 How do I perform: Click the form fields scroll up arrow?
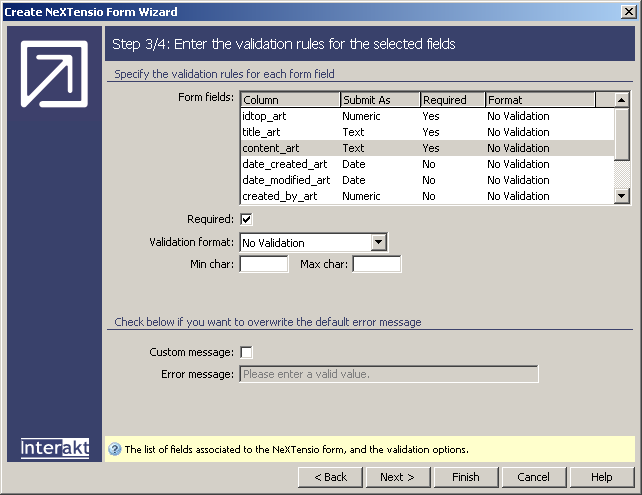click(622, 100)
